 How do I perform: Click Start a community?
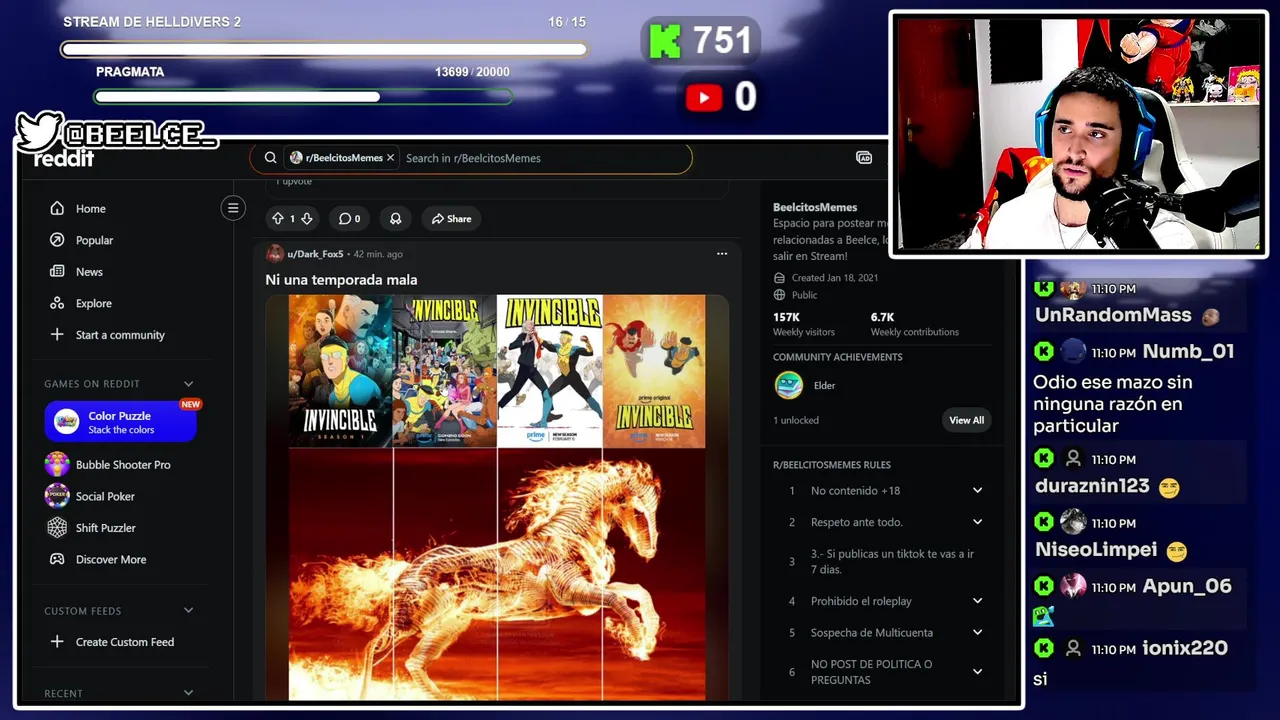click(120, 335)
